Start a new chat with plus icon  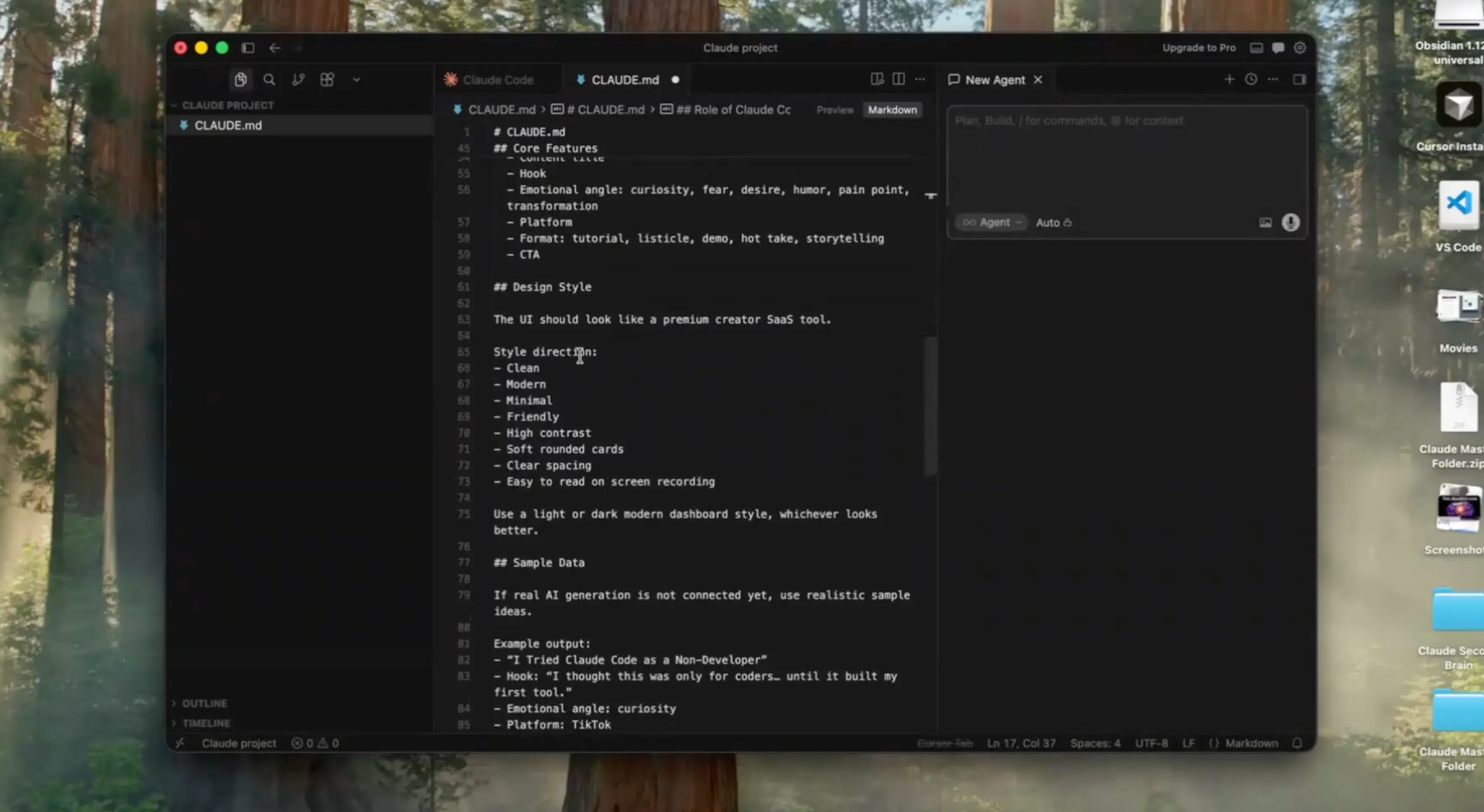[x=1229, y=80]
